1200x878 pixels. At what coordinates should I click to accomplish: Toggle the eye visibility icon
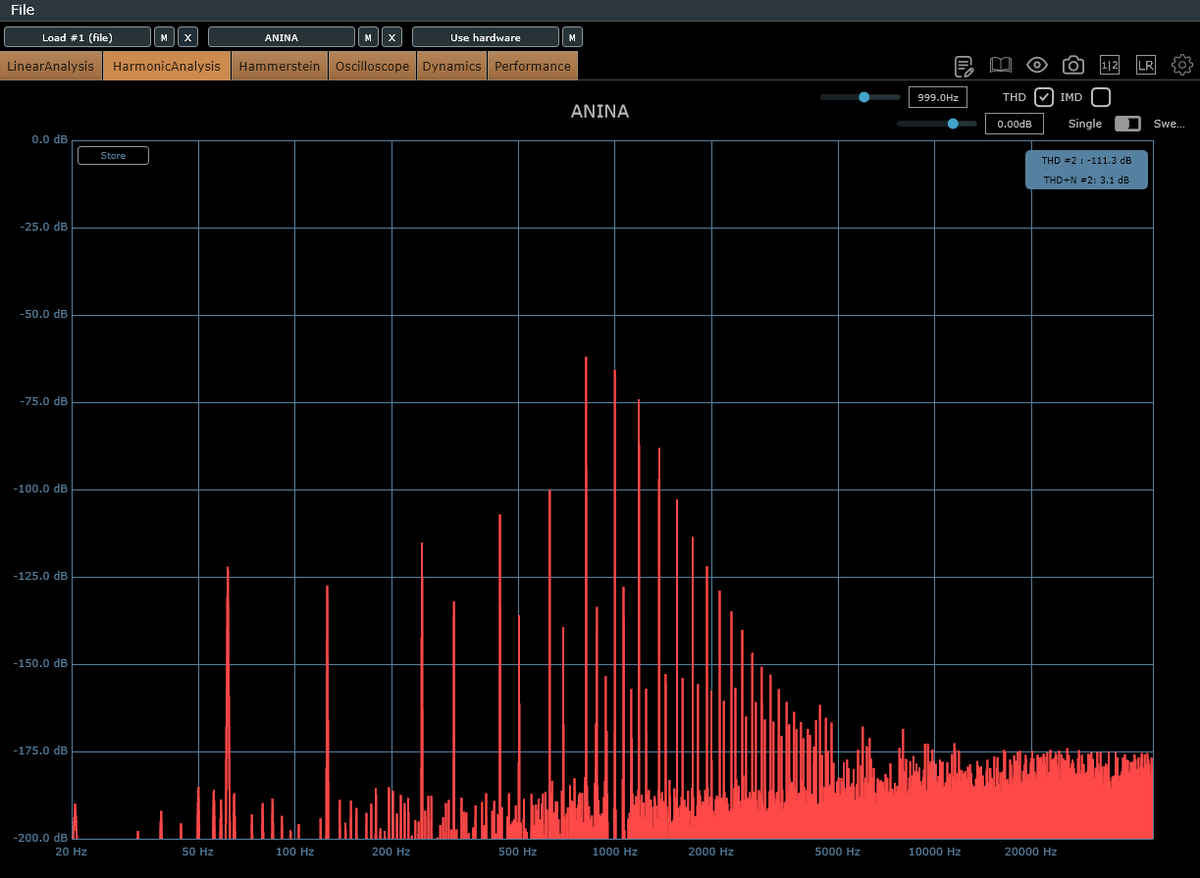[1037, 66]
